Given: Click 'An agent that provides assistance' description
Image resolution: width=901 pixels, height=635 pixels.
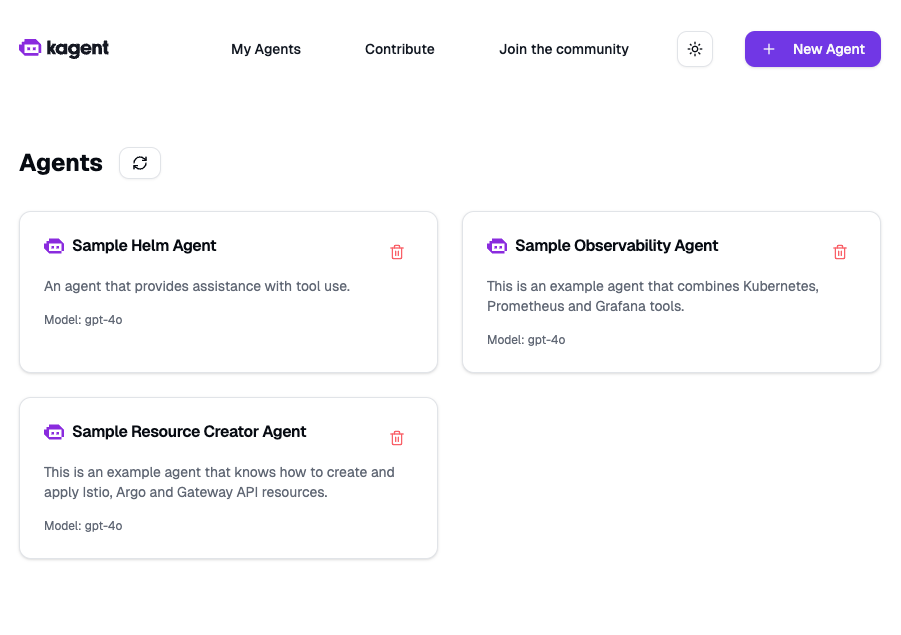Looking at the screenshot, I should [197, 286].
